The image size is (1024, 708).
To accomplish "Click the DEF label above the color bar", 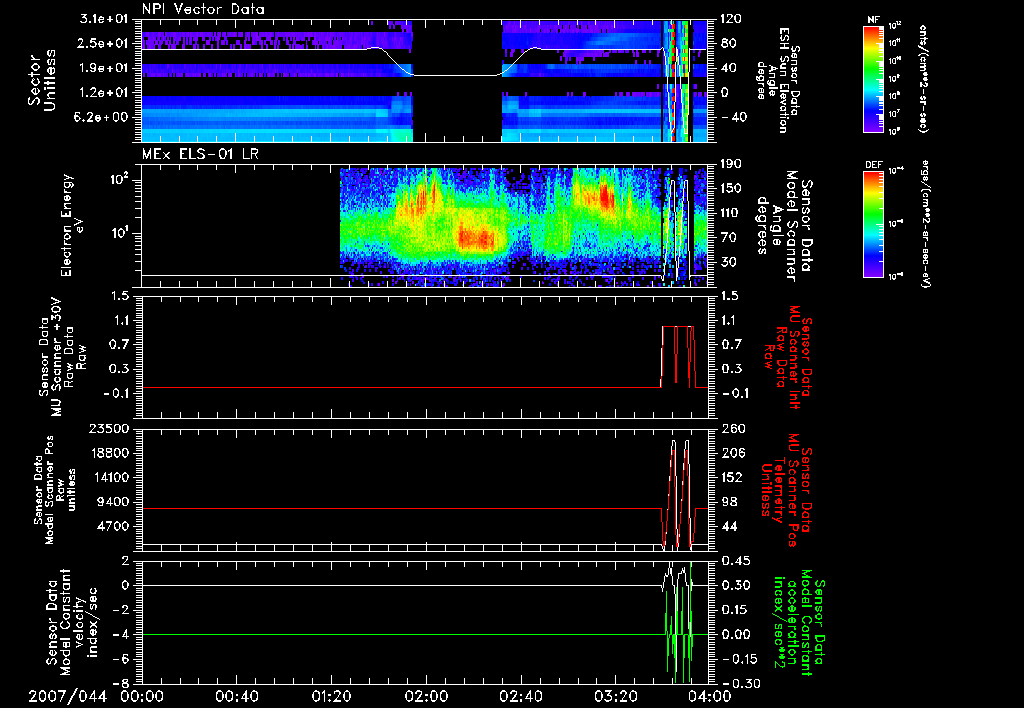I will pos(873,165).
